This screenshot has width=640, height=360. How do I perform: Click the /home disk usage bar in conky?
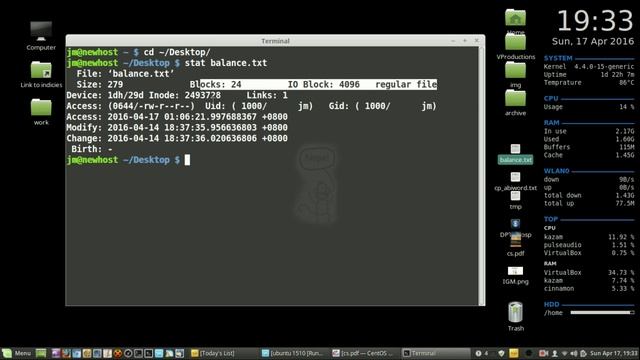point(602,313)
